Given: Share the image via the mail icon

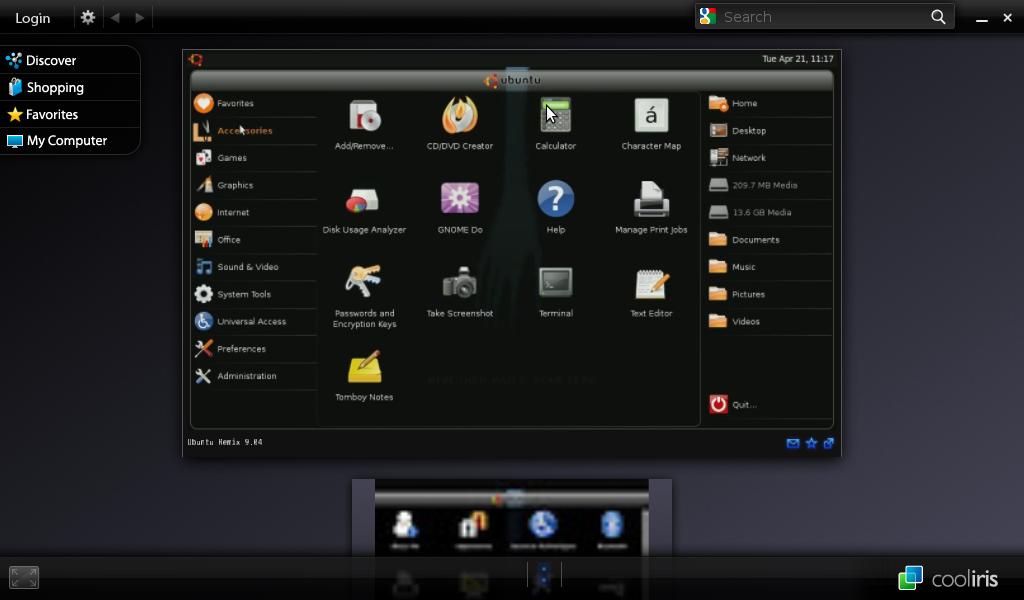Looking at the screenshot, I should [x=793, y=443].
